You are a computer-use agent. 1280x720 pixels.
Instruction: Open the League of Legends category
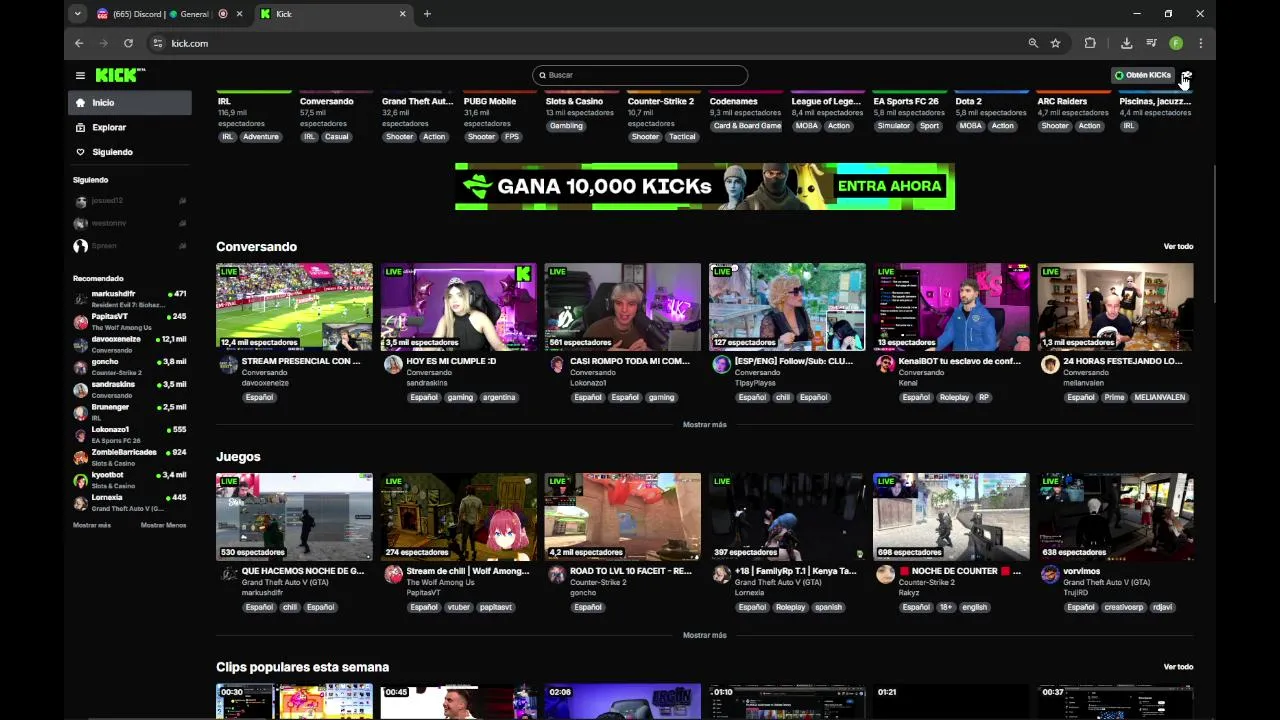(x=826, y=101)
